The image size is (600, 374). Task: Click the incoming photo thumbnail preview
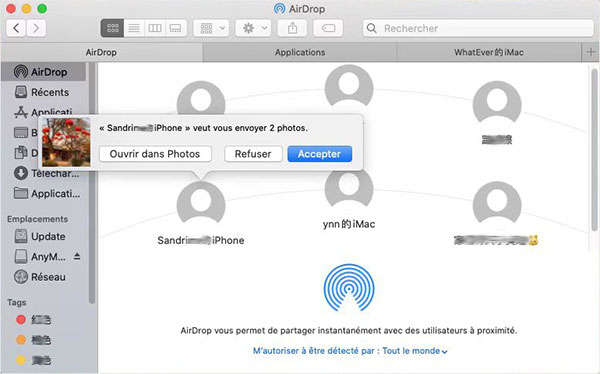point(66,142)
